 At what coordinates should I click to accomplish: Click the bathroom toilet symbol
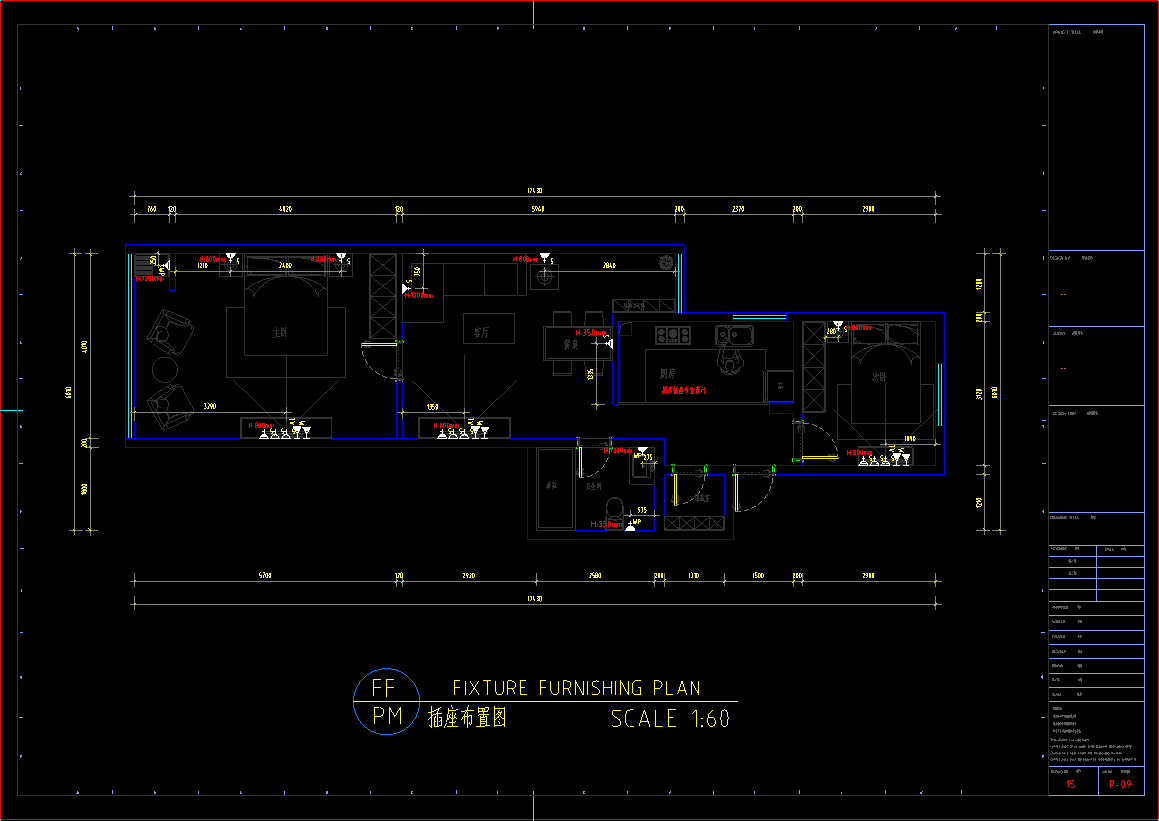click(614, 506)
